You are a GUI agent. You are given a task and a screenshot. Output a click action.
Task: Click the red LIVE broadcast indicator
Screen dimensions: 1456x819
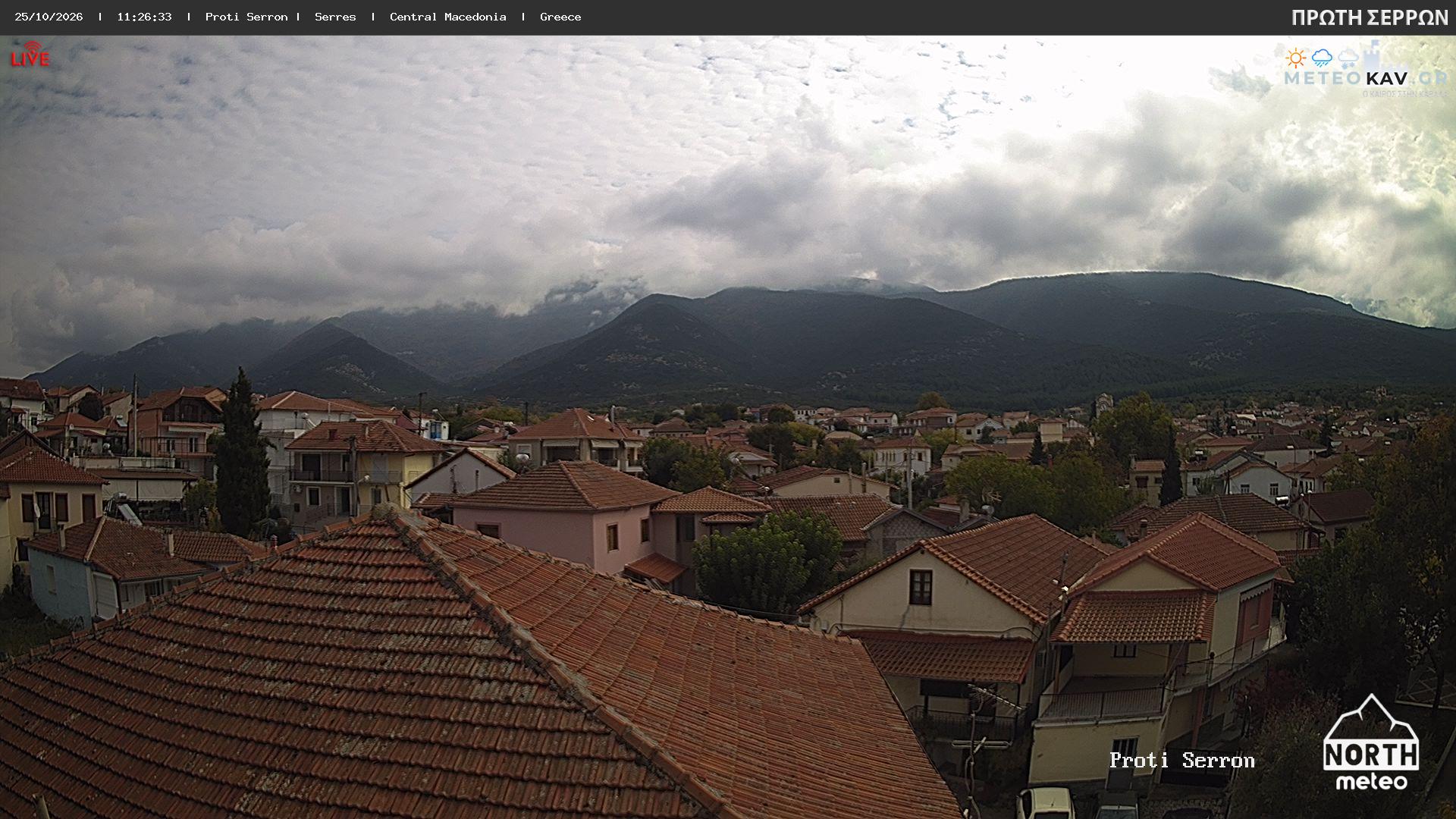[30, 55]
